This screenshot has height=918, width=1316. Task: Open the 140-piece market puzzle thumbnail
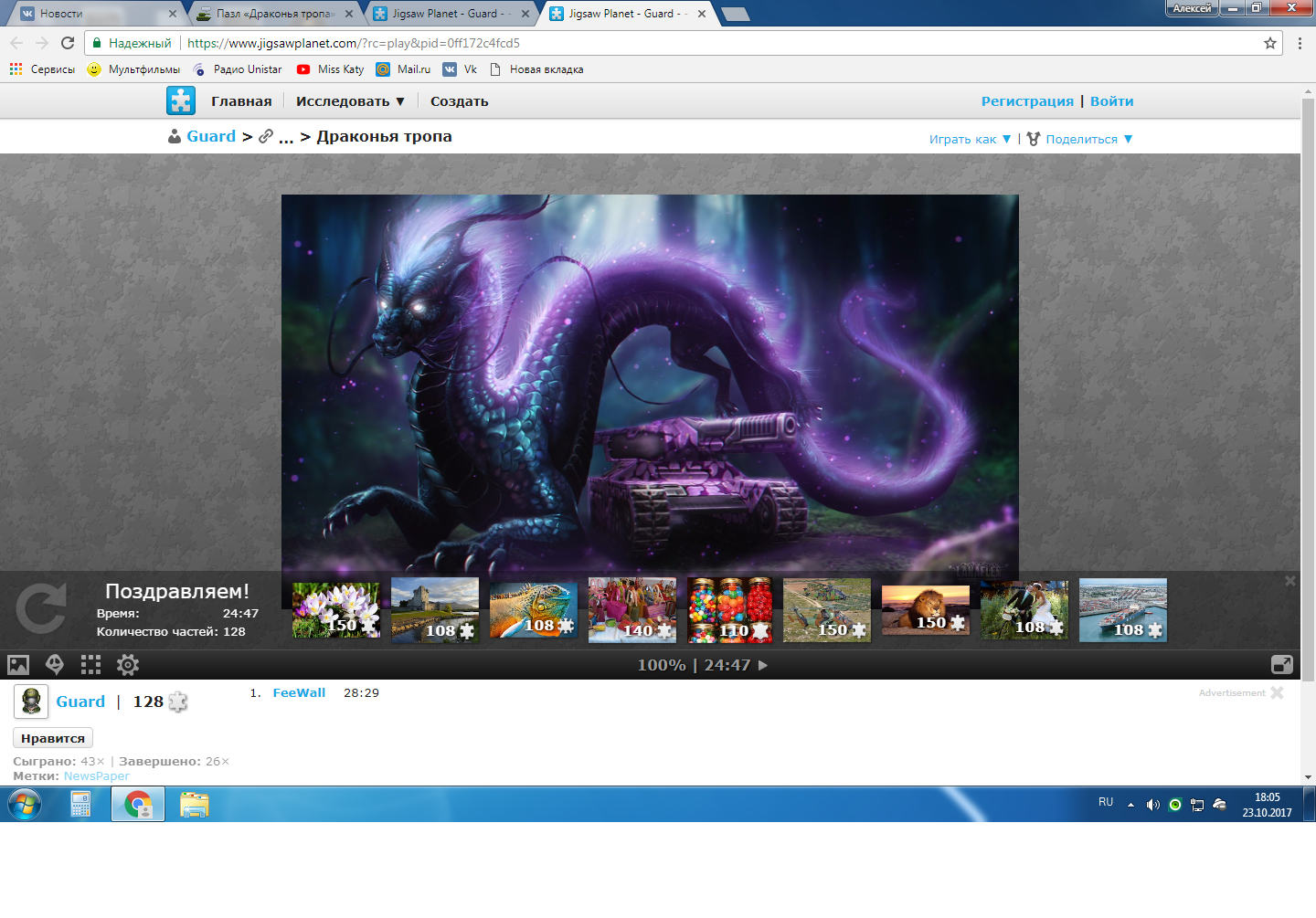click(x=632, y=609)
